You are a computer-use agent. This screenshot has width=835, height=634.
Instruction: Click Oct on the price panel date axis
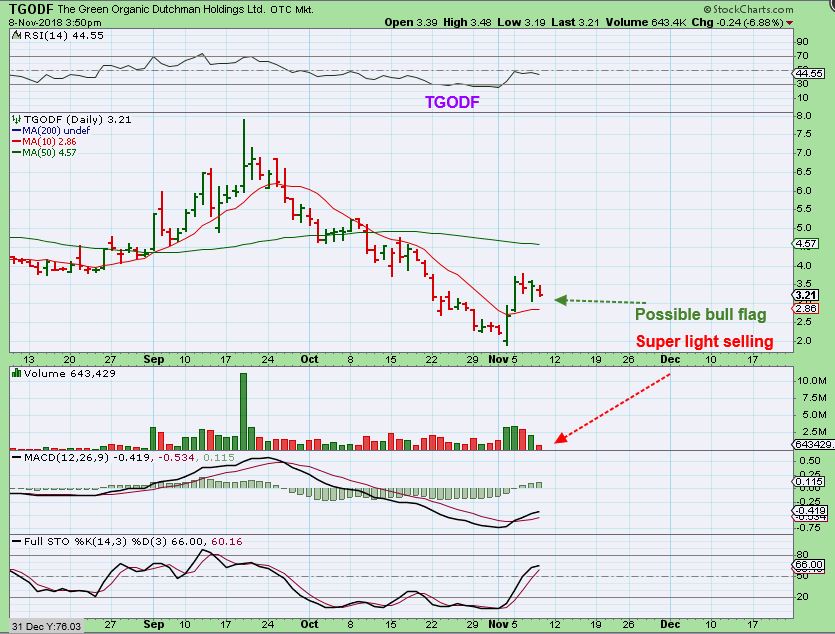tap(309, 359)
